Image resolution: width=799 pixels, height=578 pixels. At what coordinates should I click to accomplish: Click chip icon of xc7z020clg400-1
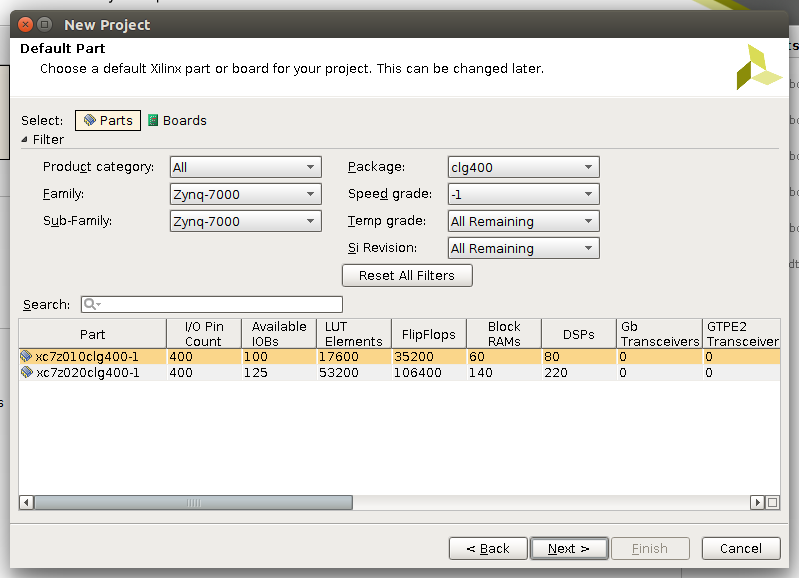click(x=27, y=372)
